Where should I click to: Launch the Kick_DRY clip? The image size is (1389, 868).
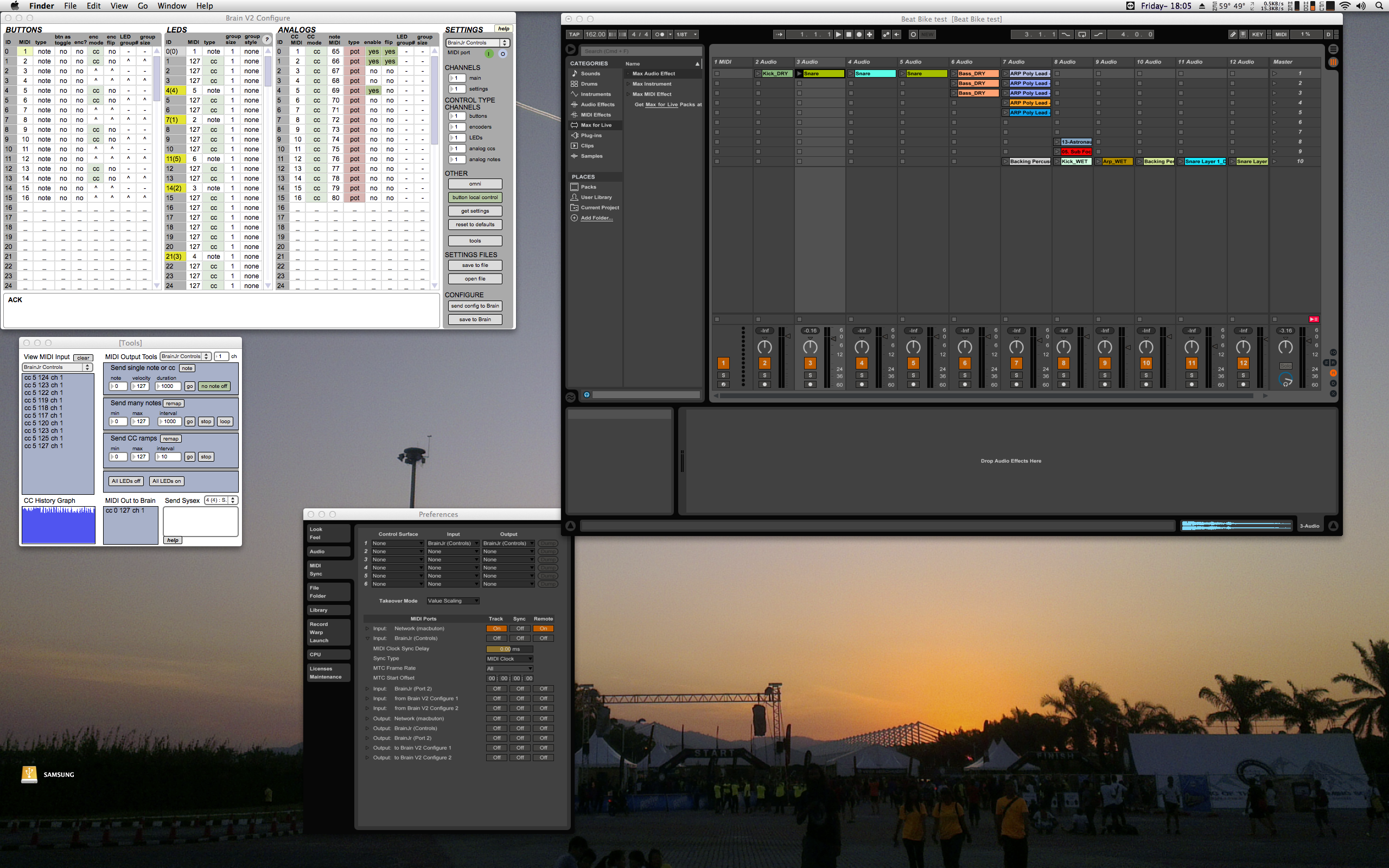pos(758,73)
